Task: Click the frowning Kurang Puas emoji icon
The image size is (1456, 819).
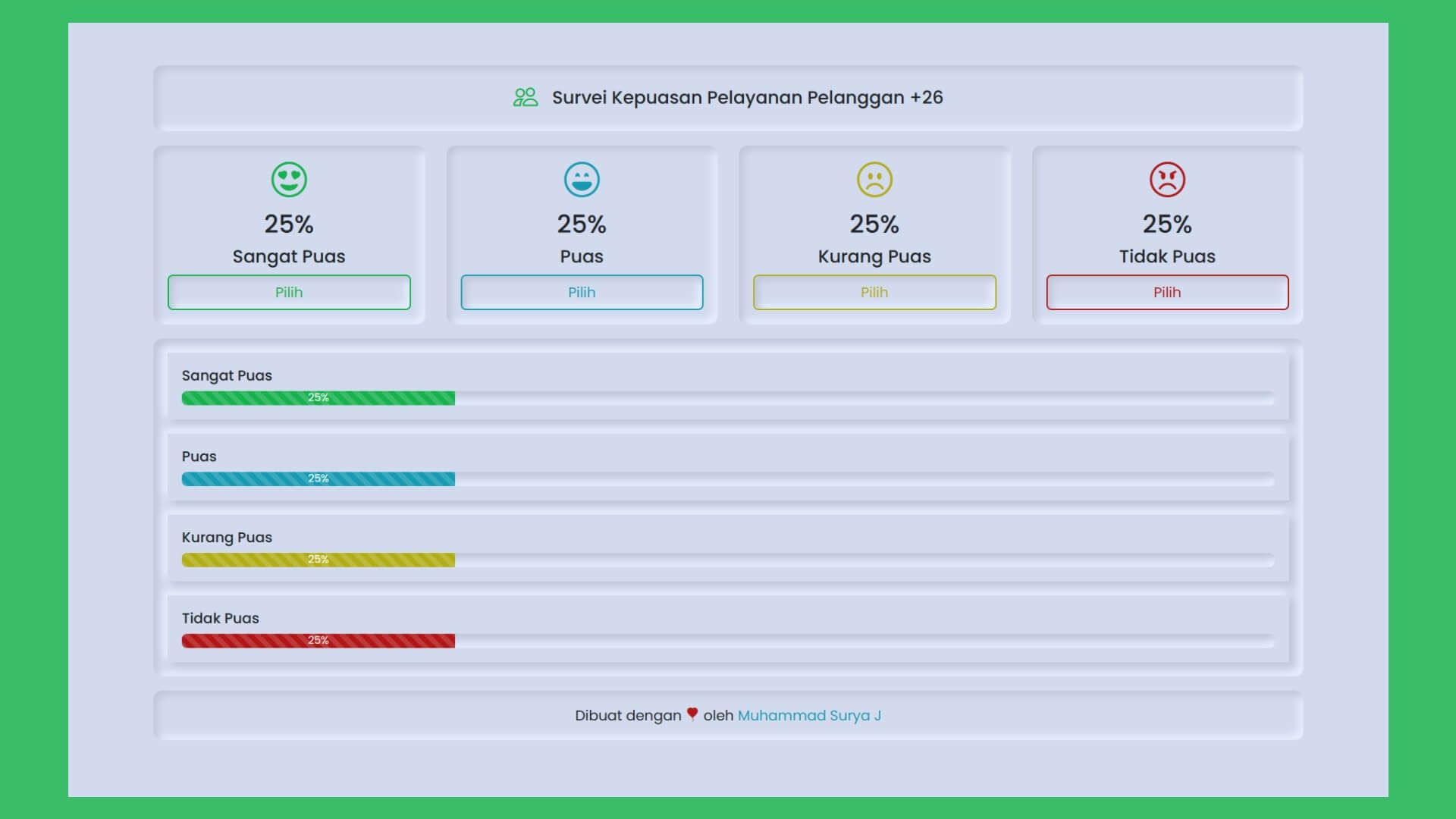Action: point(874,180)
